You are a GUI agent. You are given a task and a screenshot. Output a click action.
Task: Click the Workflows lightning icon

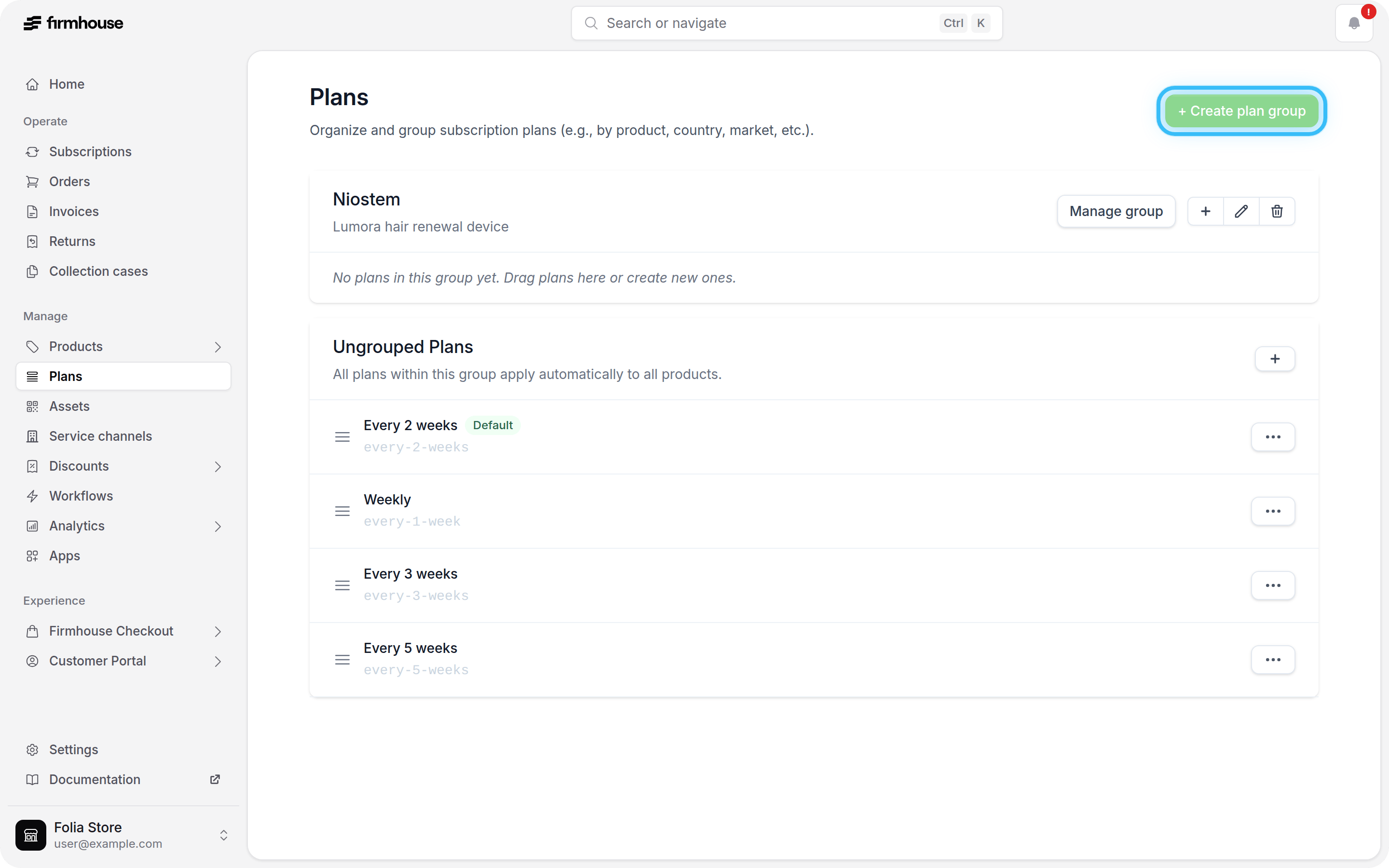point(32,496)
